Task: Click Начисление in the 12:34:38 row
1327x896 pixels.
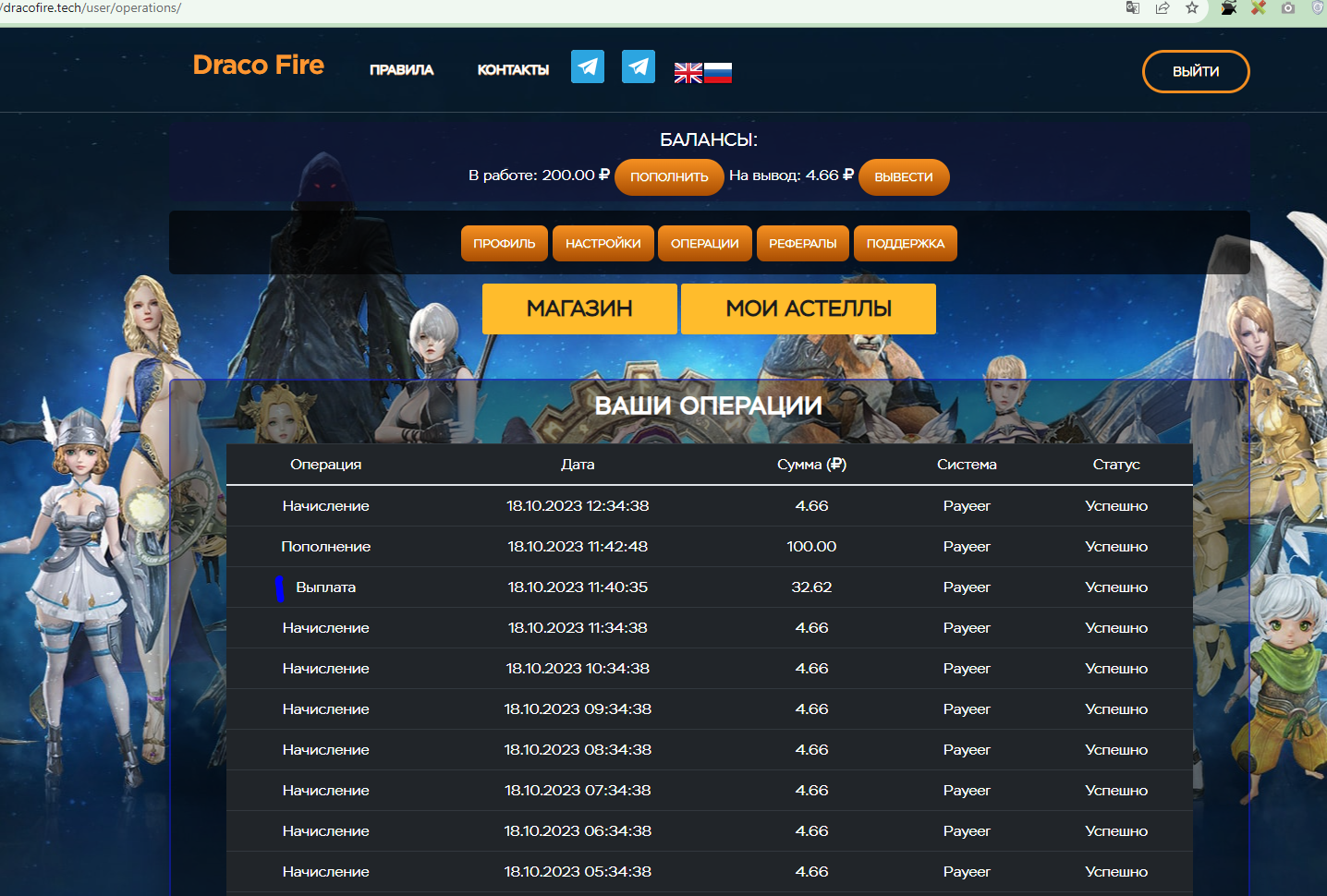Action: (326, 506)
